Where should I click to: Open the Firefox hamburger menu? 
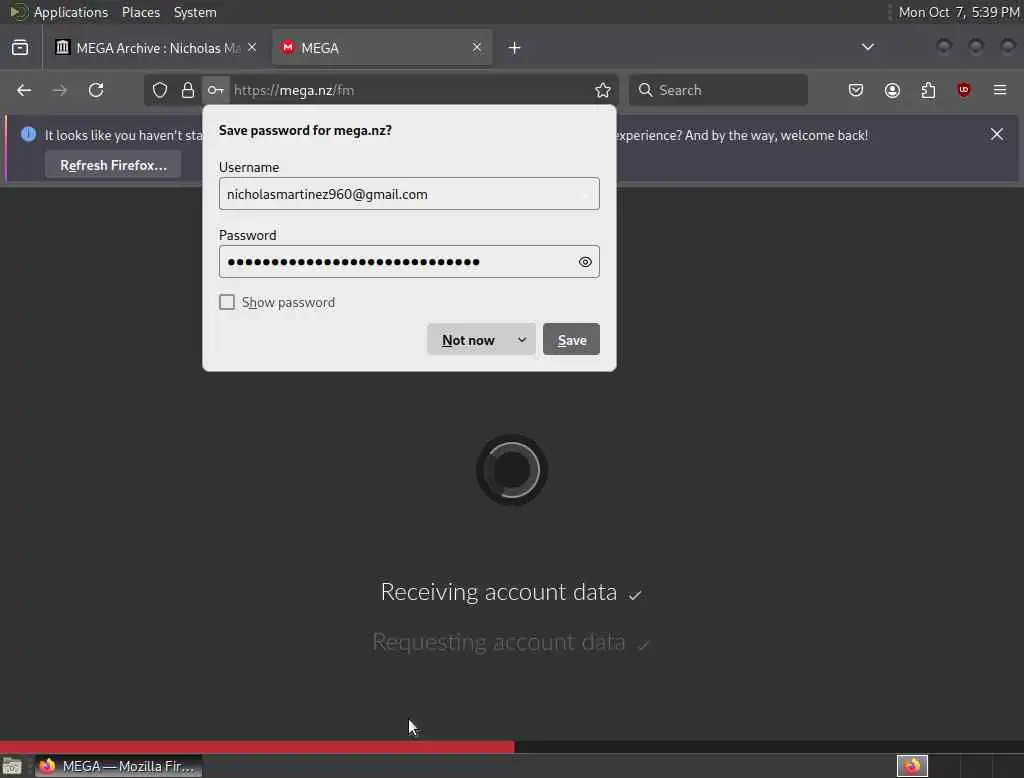pos(1000,90)
